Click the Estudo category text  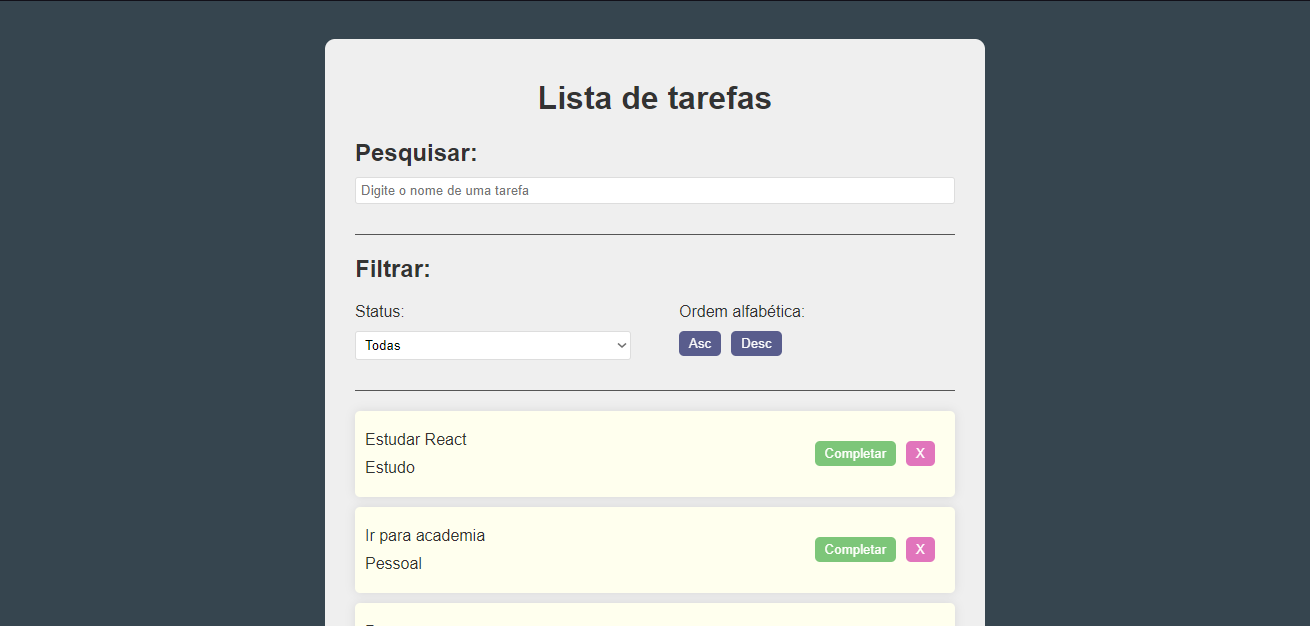(x=390, y=468)
